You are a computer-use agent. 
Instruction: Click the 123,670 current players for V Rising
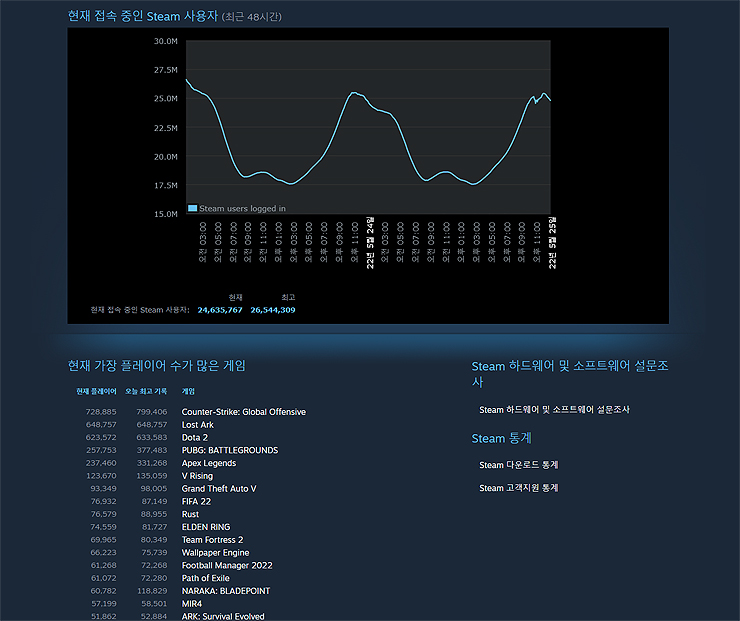[101, 476]
